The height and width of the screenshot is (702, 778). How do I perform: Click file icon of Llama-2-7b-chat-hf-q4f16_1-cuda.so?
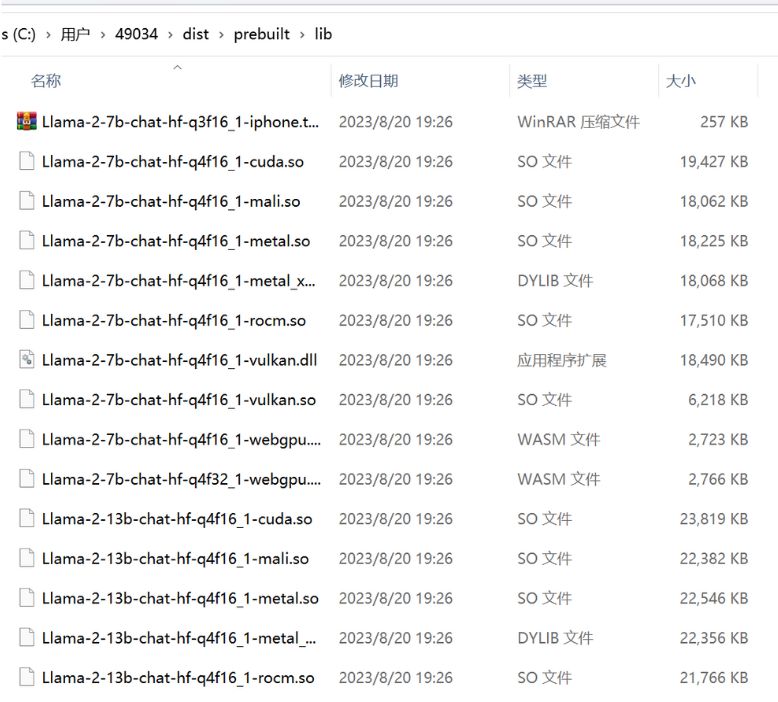[x=26, y=161]
